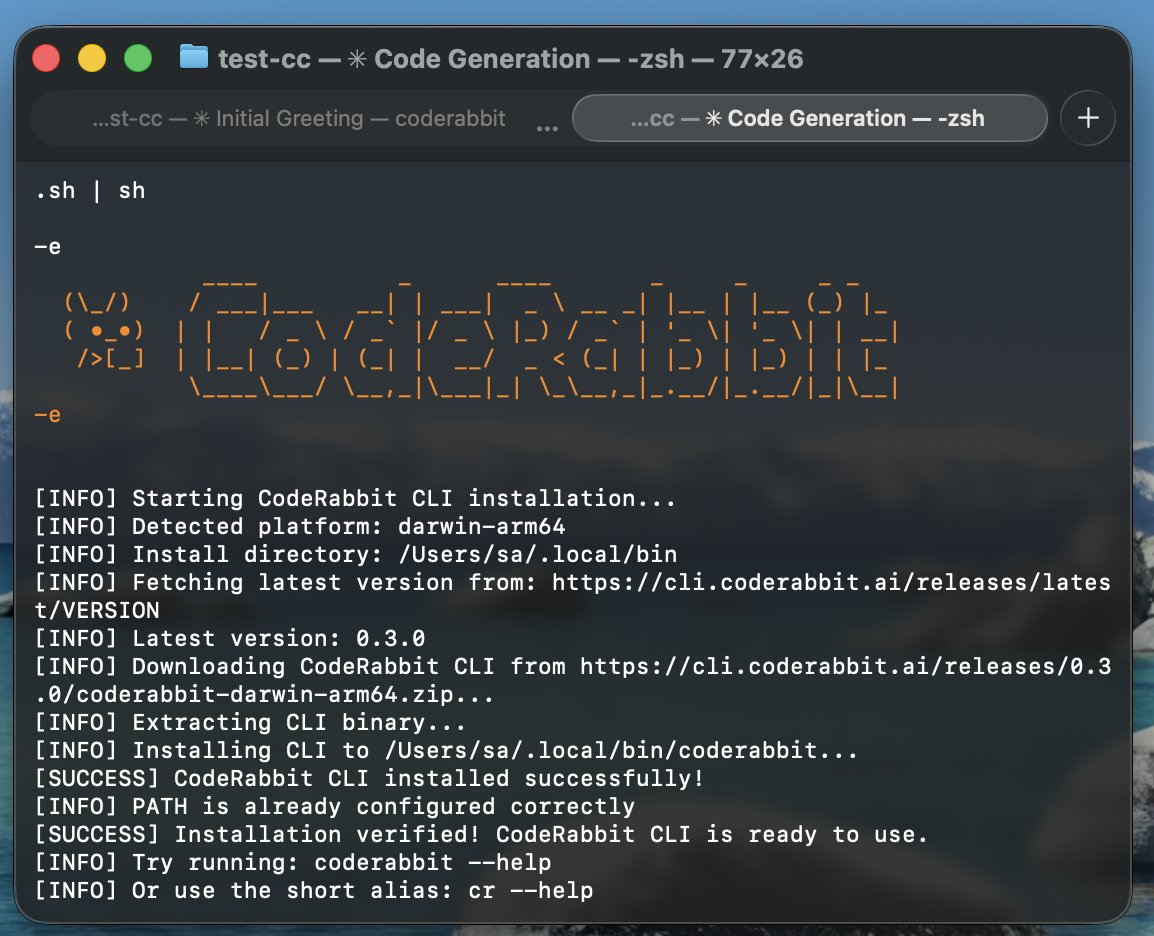Click the ASCII rabbit face art
The height and width of the screenshot is (936, 1154).
point(103,330)
